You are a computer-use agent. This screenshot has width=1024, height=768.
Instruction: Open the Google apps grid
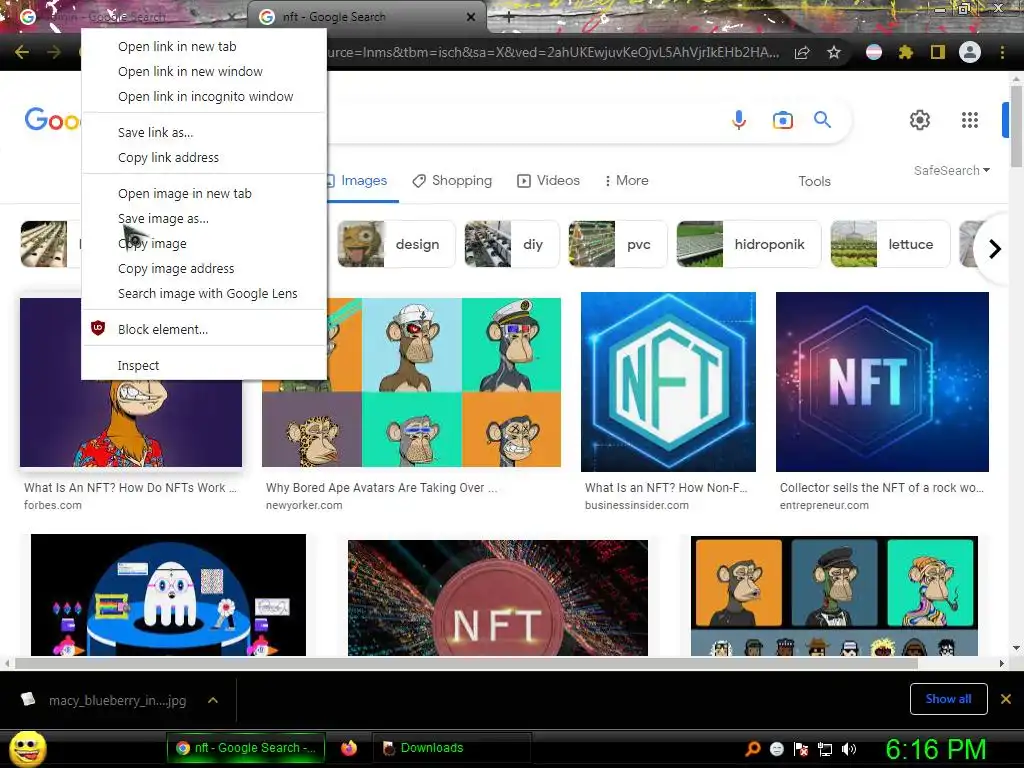(970, 120)
